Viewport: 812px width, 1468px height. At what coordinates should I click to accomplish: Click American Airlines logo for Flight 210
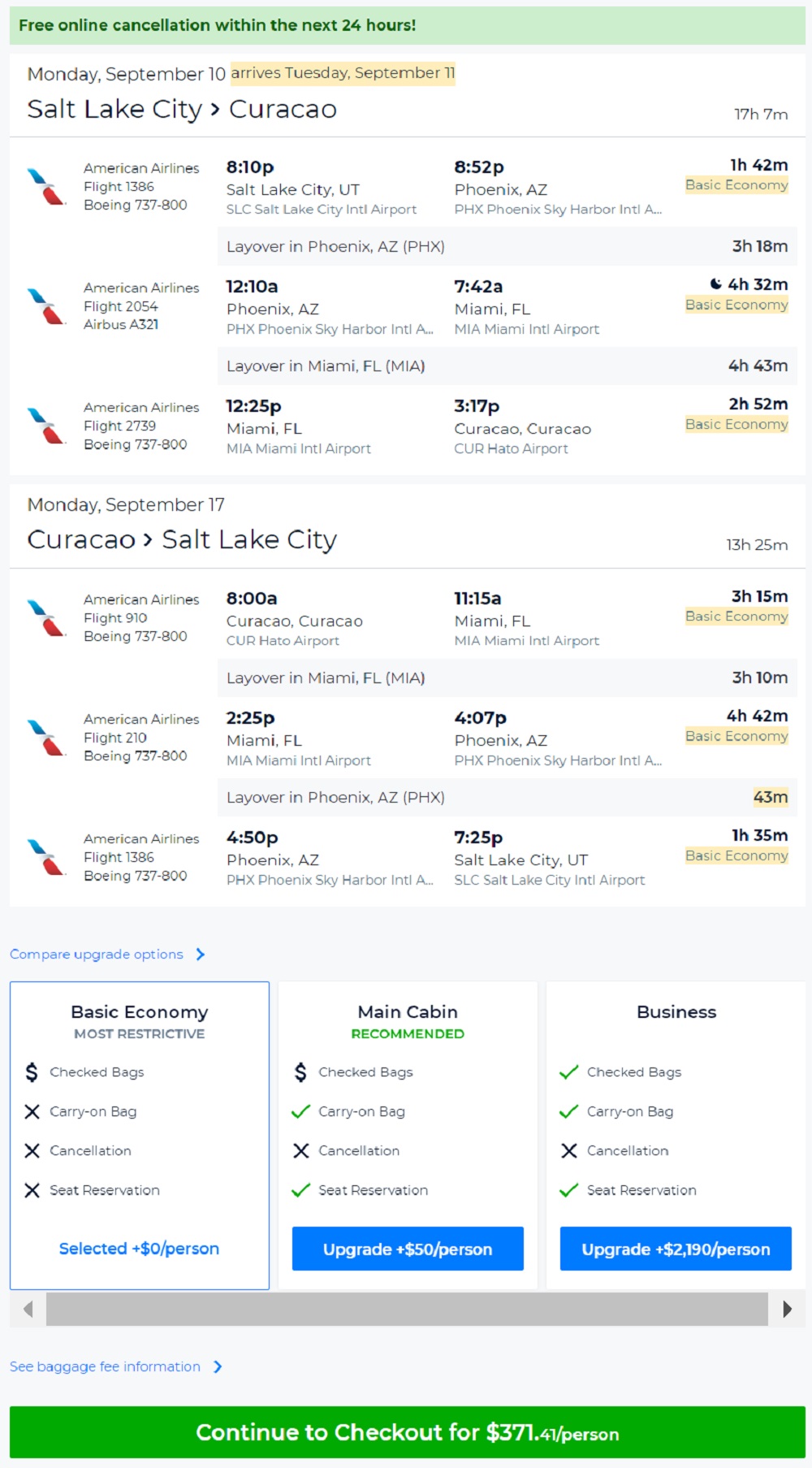[x=46, y=738]
